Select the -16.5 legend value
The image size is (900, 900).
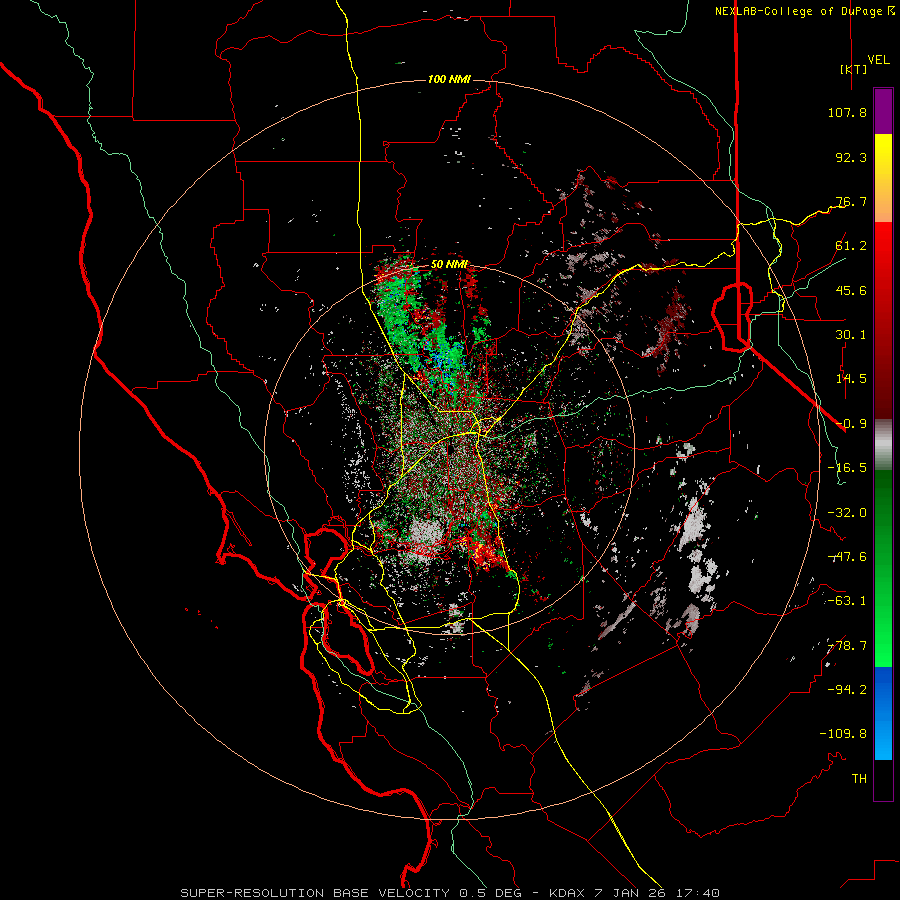[x=847, y=468]
